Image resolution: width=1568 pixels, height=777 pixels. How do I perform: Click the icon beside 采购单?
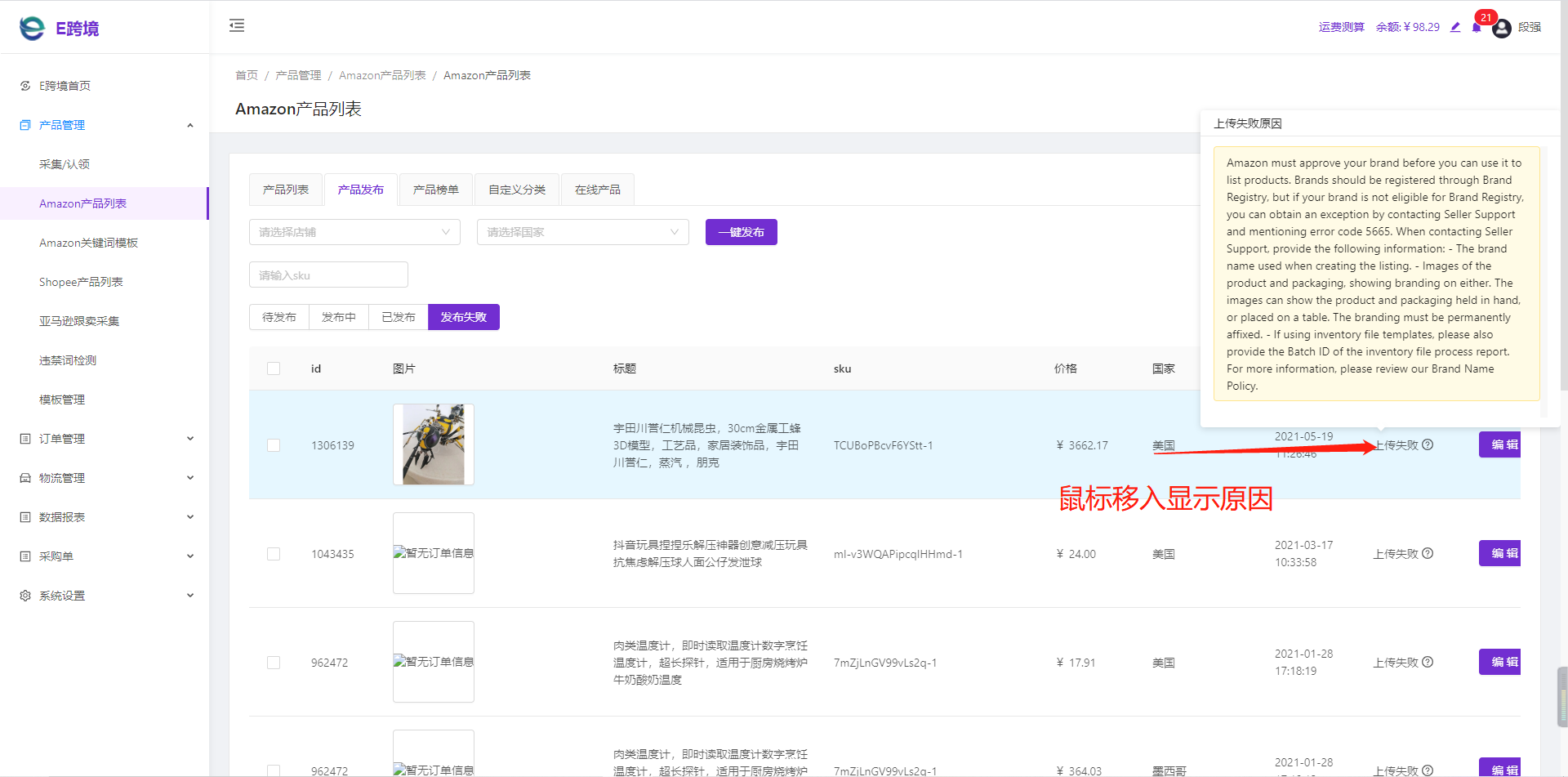pos(25,556)
